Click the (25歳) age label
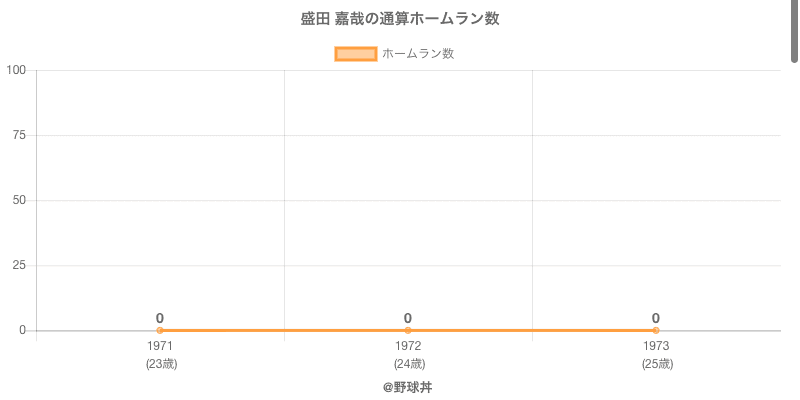800x400 pixels. point(656,364)
